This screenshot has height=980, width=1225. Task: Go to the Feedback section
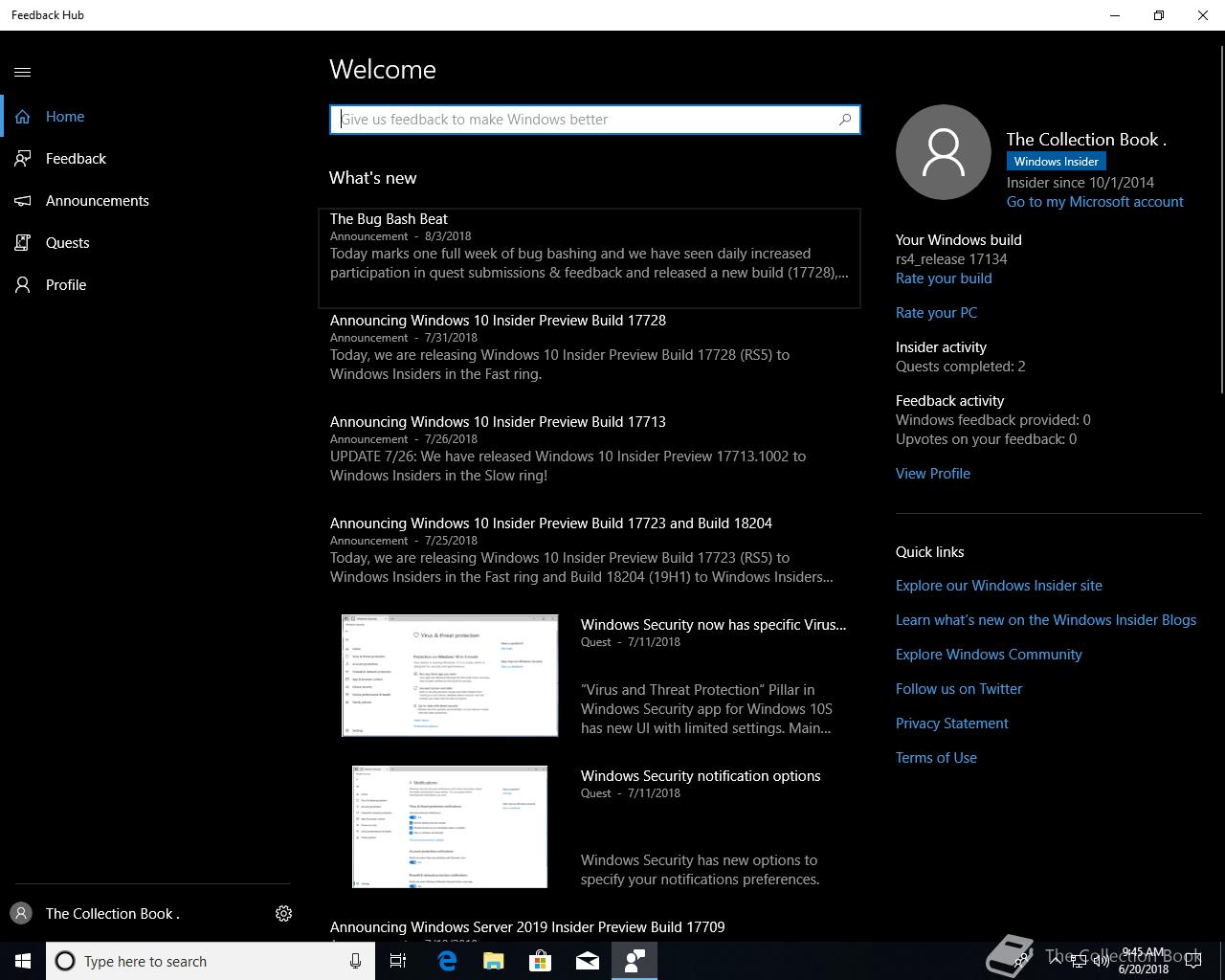tap(76, 159)
